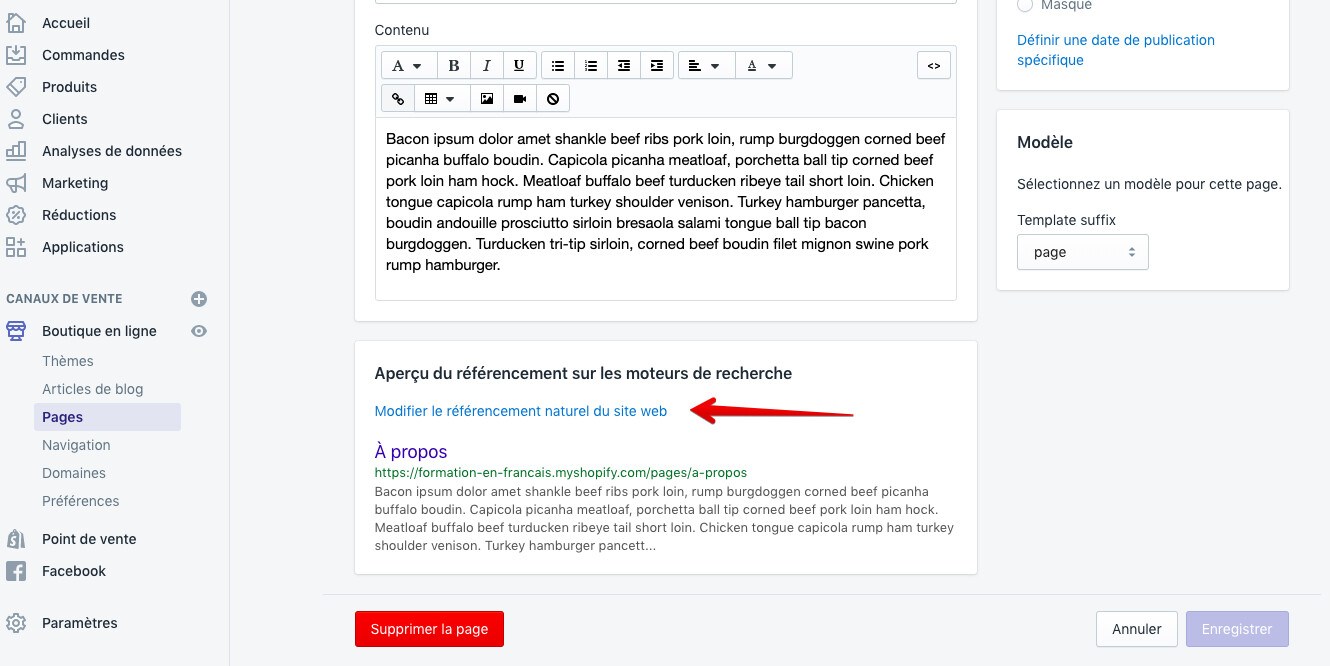Select the Pages submenu item
The image size is (1330, 666).
[107, 417]
